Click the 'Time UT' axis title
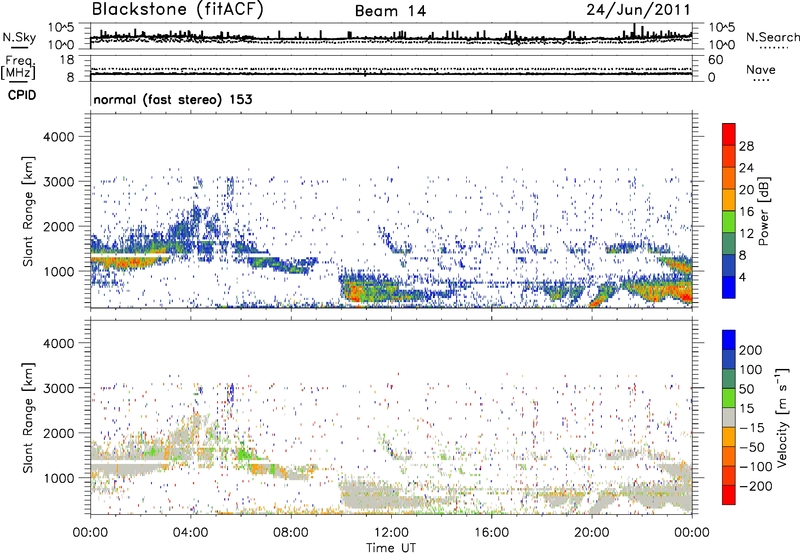The width and height of the screenshot is (800, 554). coord(391,548)
